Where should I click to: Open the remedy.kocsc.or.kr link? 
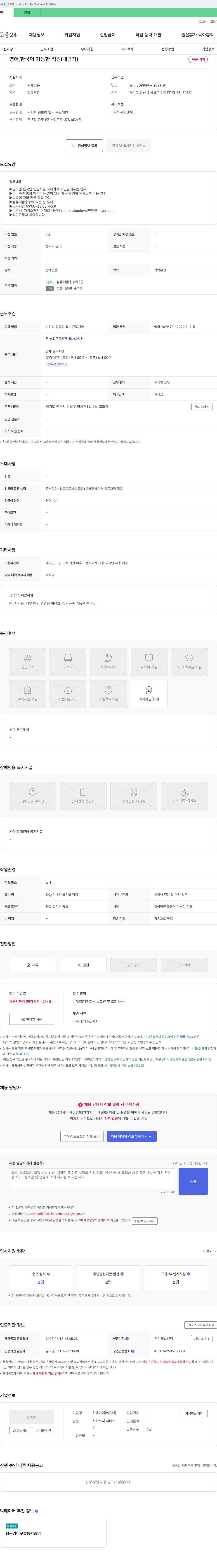(57, 1214)
